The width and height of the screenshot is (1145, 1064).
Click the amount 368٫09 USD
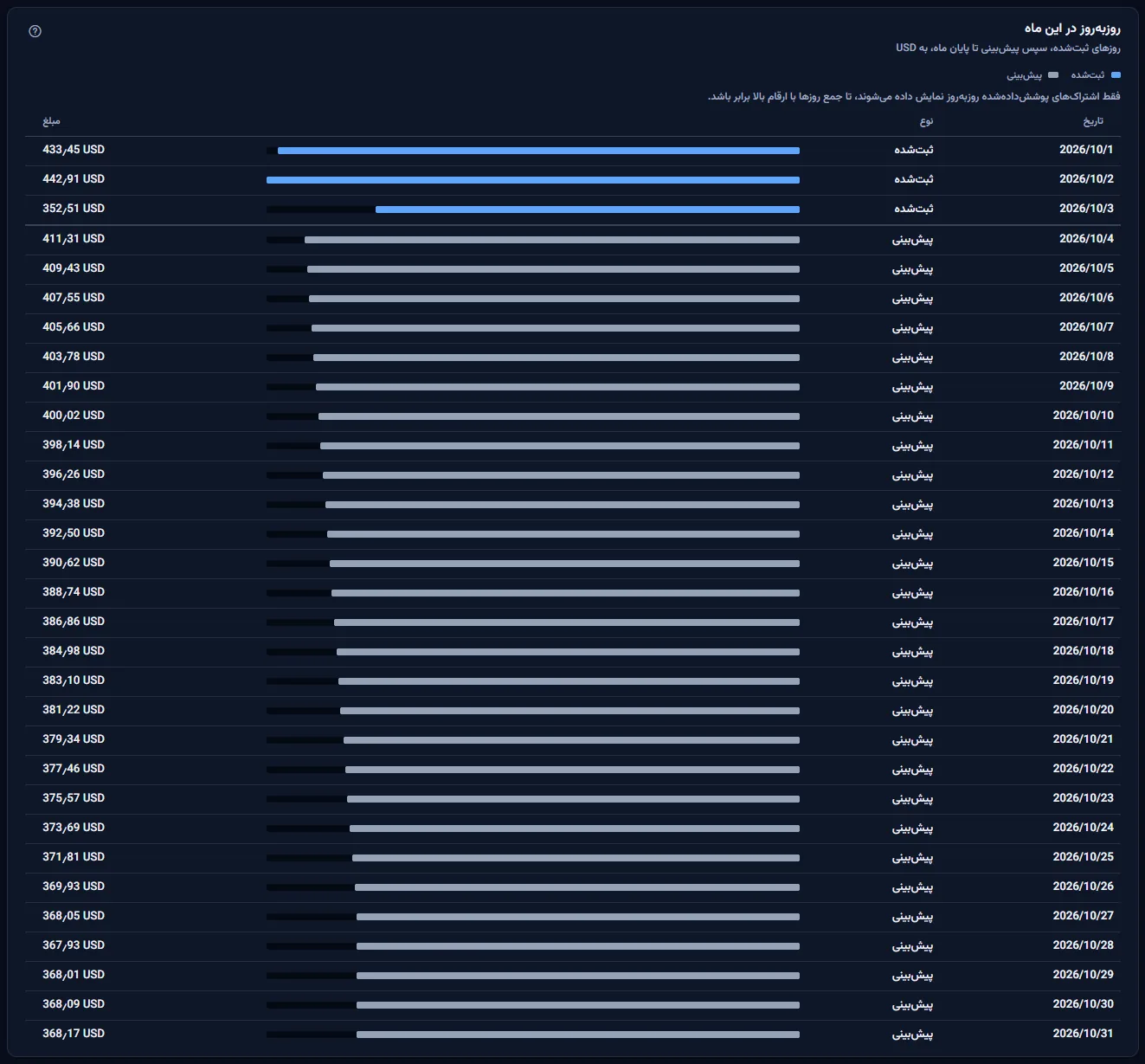(74, 1004)
